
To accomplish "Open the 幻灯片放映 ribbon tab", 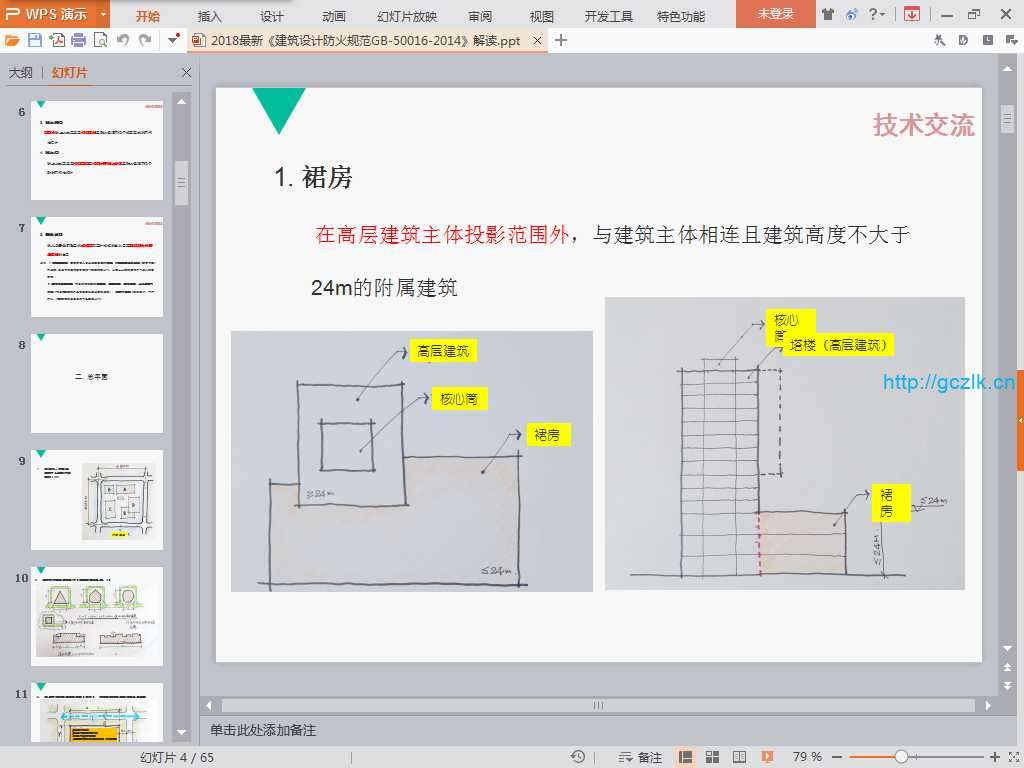I will click(407, 16).
